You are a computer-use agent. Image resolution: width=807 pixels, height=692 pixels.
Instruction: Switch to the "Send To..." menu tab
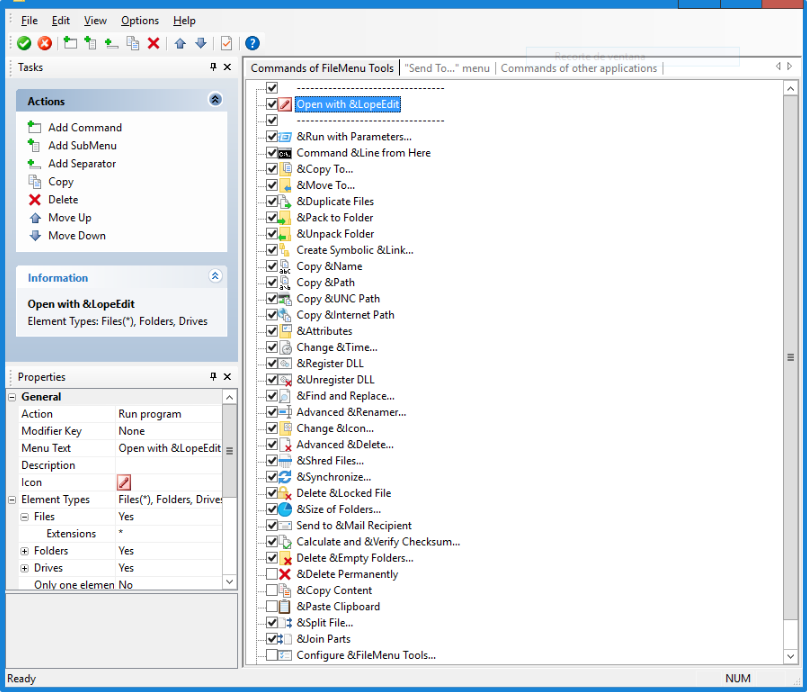[447, 68]
